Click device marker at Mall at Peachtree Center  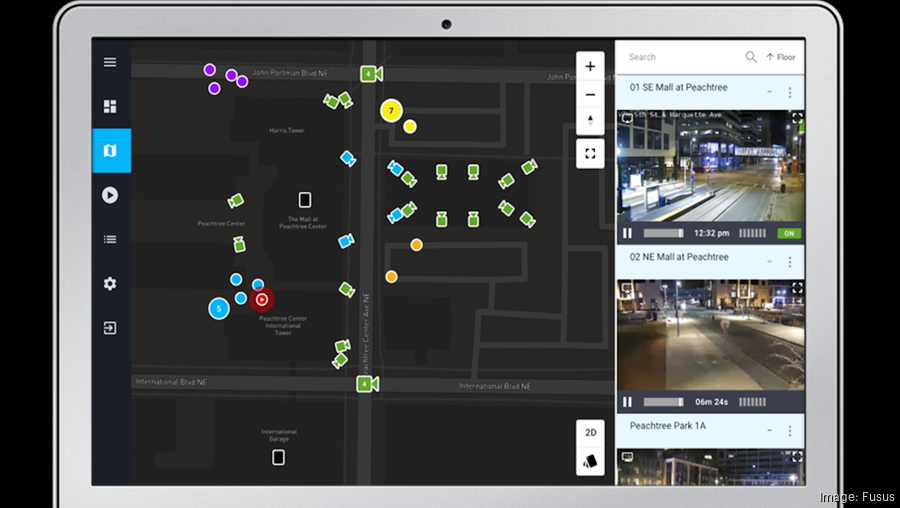pyautogui.click(x=305, y=200)
